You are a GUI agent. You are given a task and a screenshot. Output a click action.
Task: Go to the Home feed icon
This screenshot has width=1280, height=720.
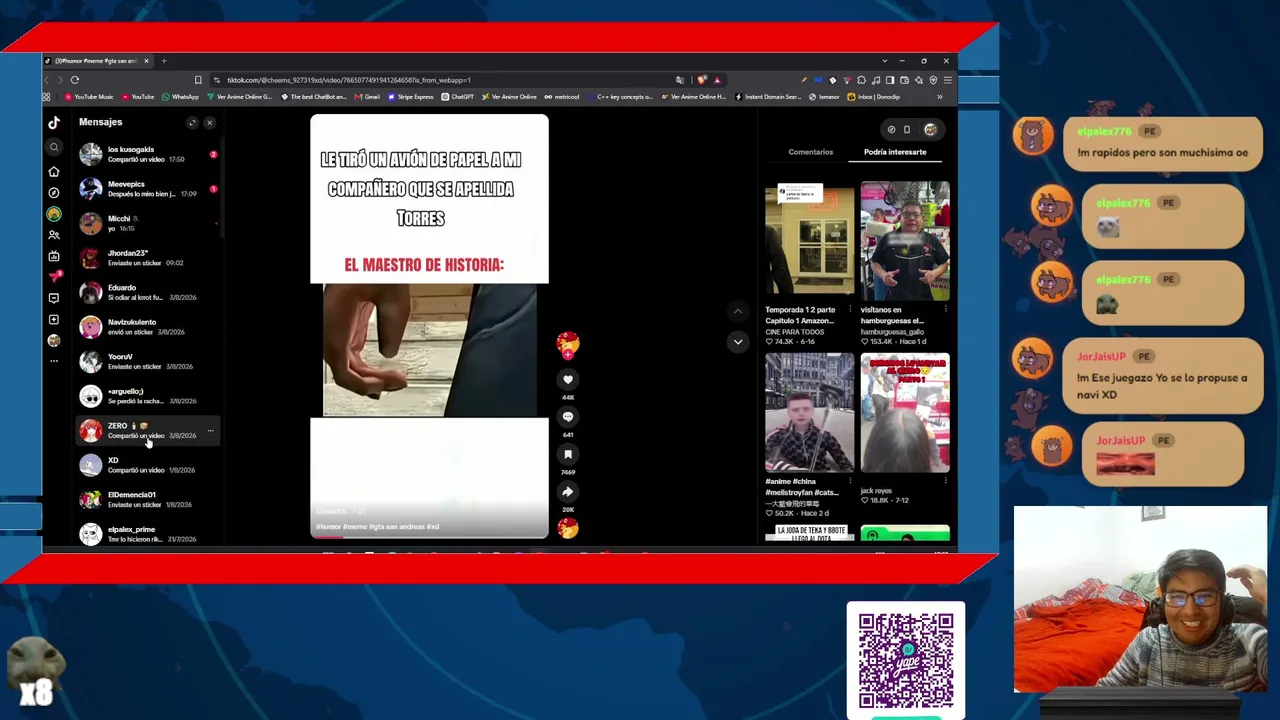(x=54, y=171)
